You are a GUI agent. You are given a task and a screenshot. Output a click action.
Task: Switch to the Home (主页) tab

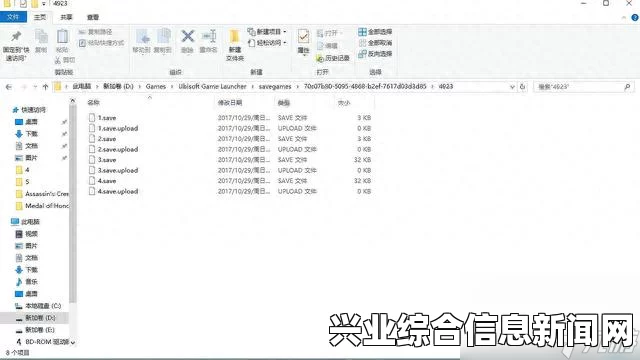[x=40, y=17]
